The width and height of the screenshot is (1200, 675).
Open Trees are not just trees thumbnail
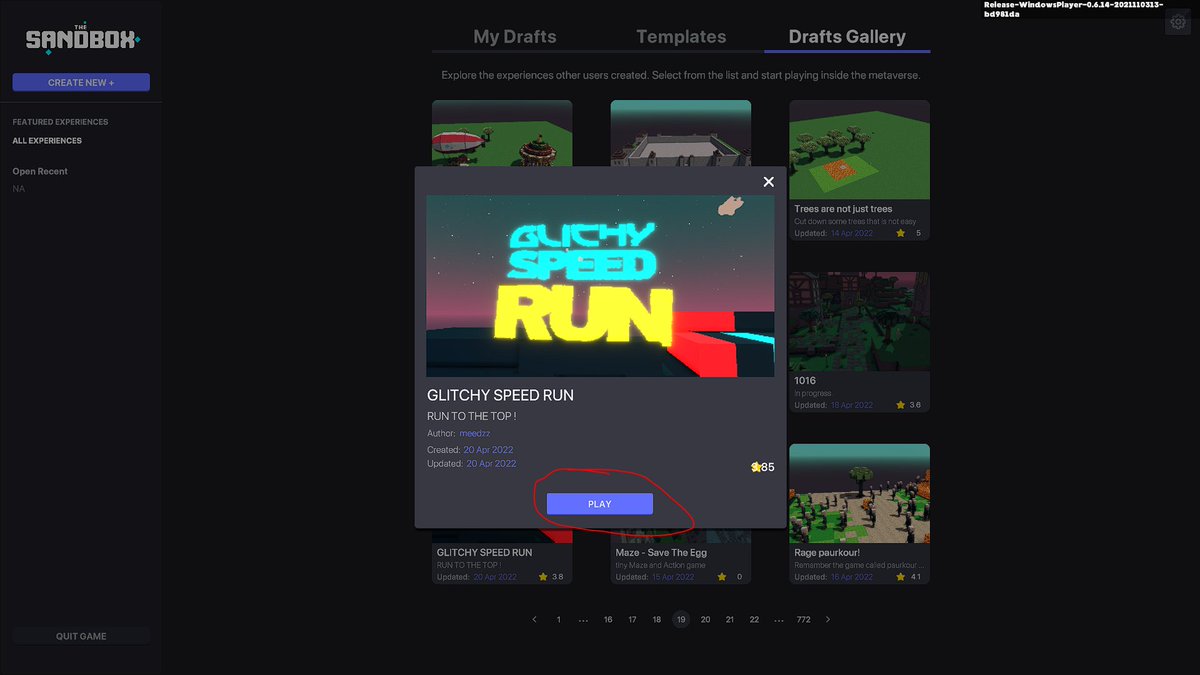[859, 150]
